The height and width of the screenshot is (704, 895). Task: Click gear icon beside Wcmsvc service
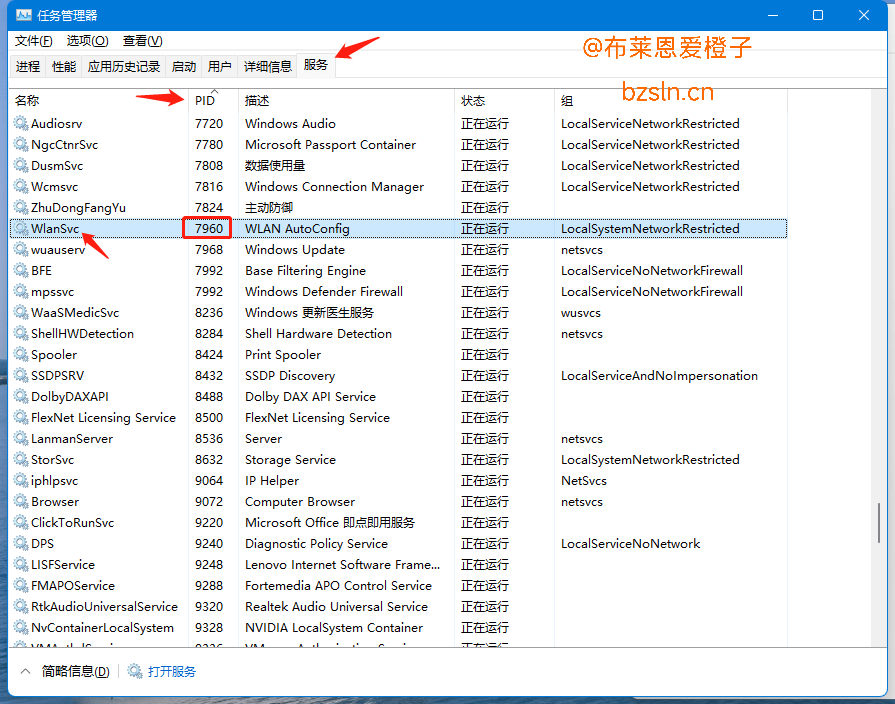click(x=21, y=187)
